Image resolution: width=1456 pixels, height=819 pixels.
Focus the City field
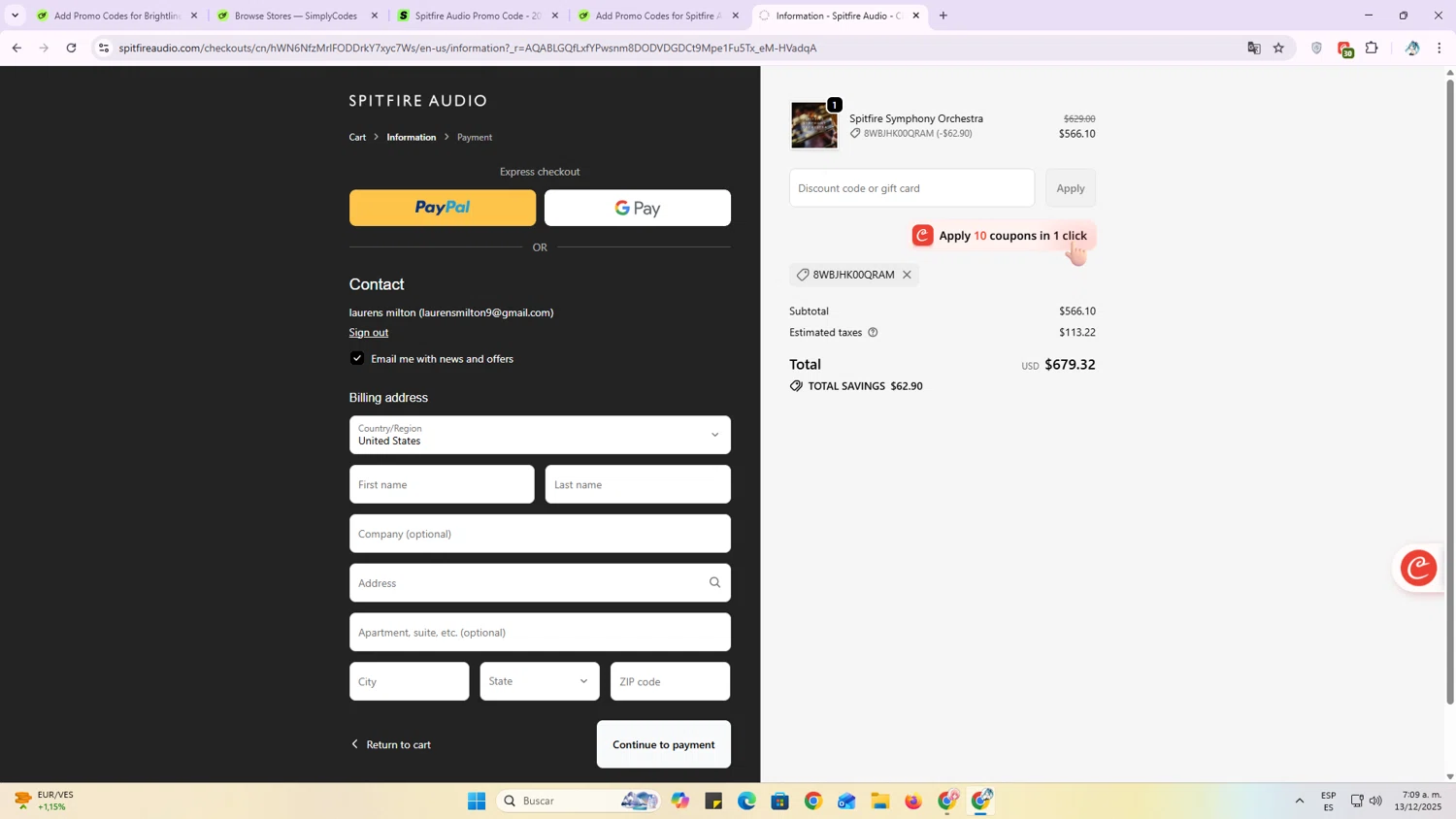point(409,681)
